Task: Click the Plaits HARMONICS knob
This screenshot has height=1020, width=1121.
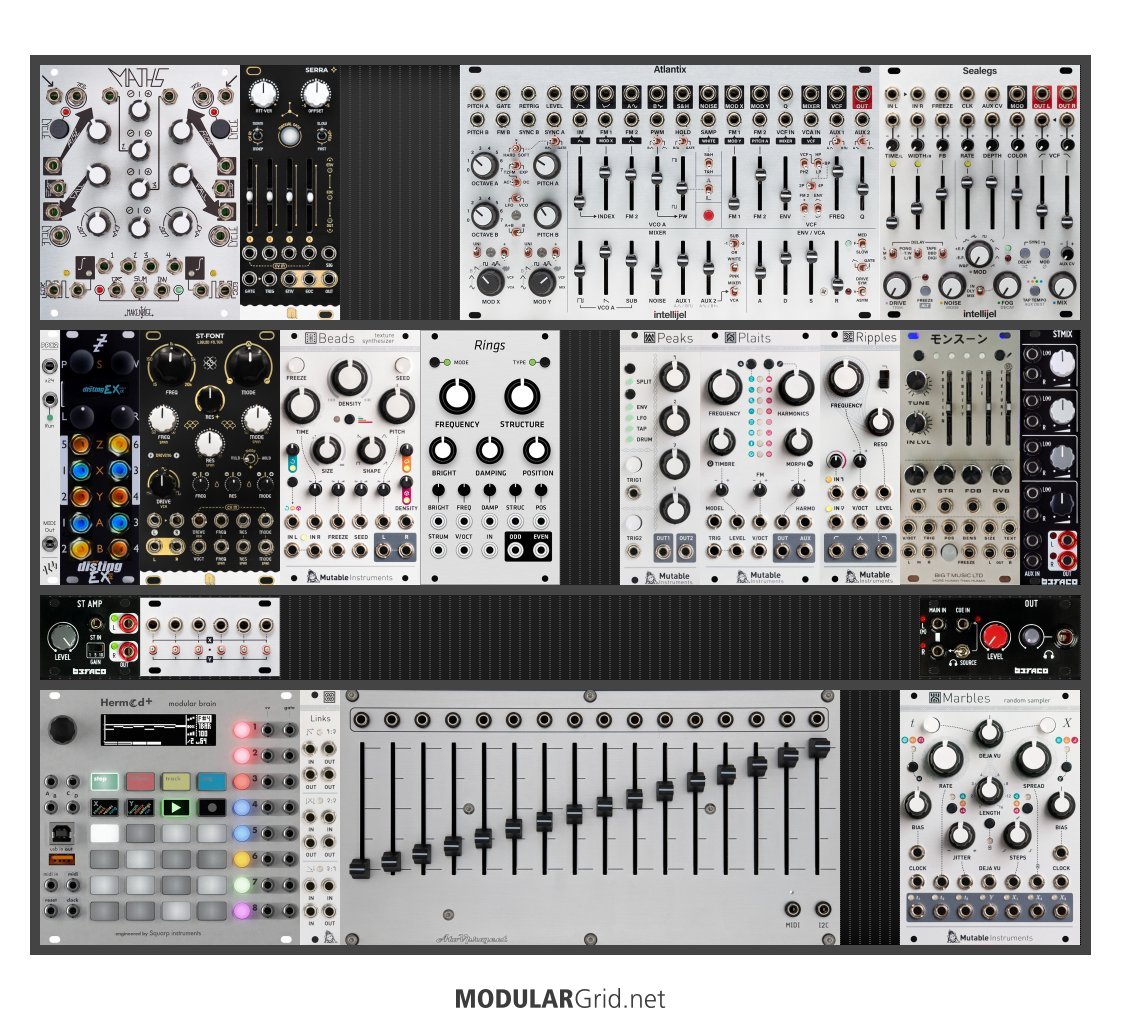Action: click(795, 387)
